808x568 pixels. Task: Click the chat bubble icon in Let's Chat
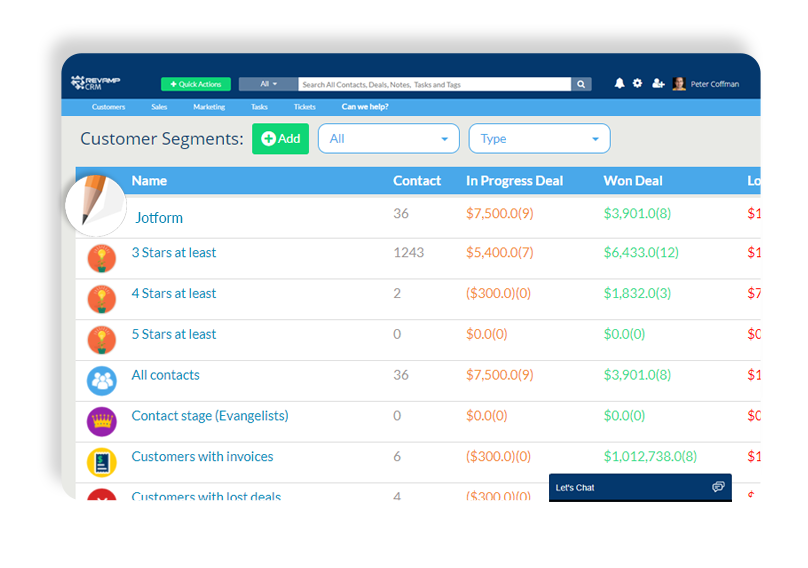coord(718,487)
